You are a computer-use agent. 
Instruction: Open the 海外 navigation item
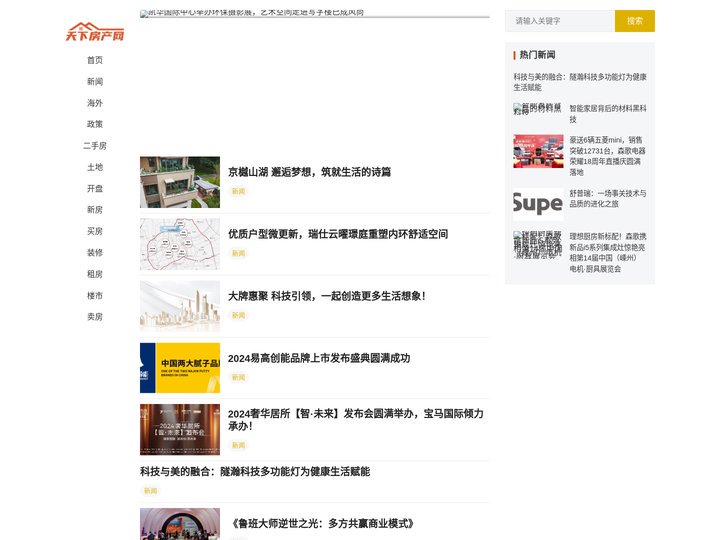click(x=95, y=103)
